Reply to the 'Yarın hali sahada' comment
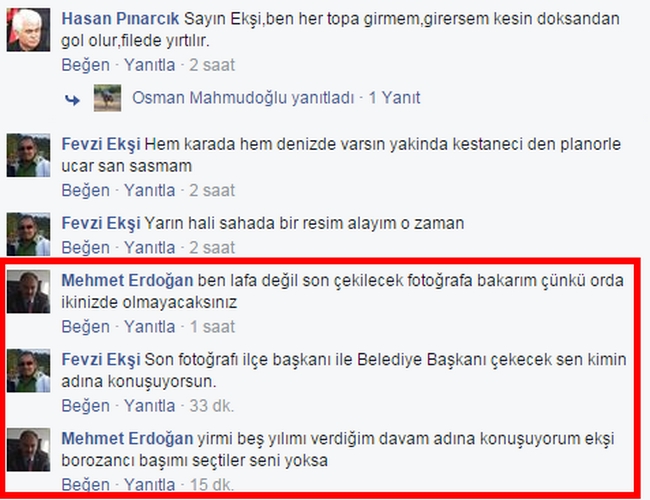650x500 pixels. pos(150,248)
